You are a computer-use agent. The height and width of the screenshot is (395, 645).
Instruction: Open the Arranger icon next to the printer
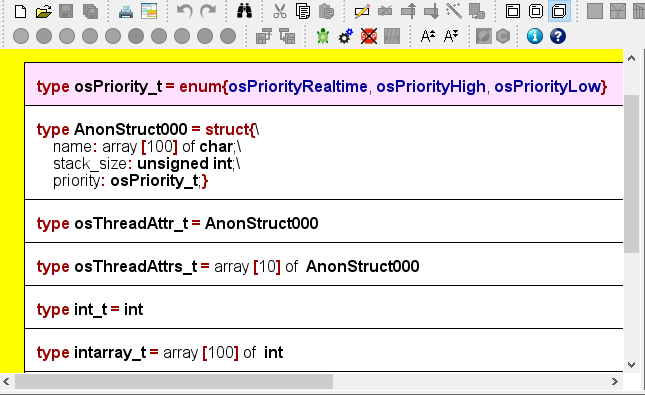point(149,12)
